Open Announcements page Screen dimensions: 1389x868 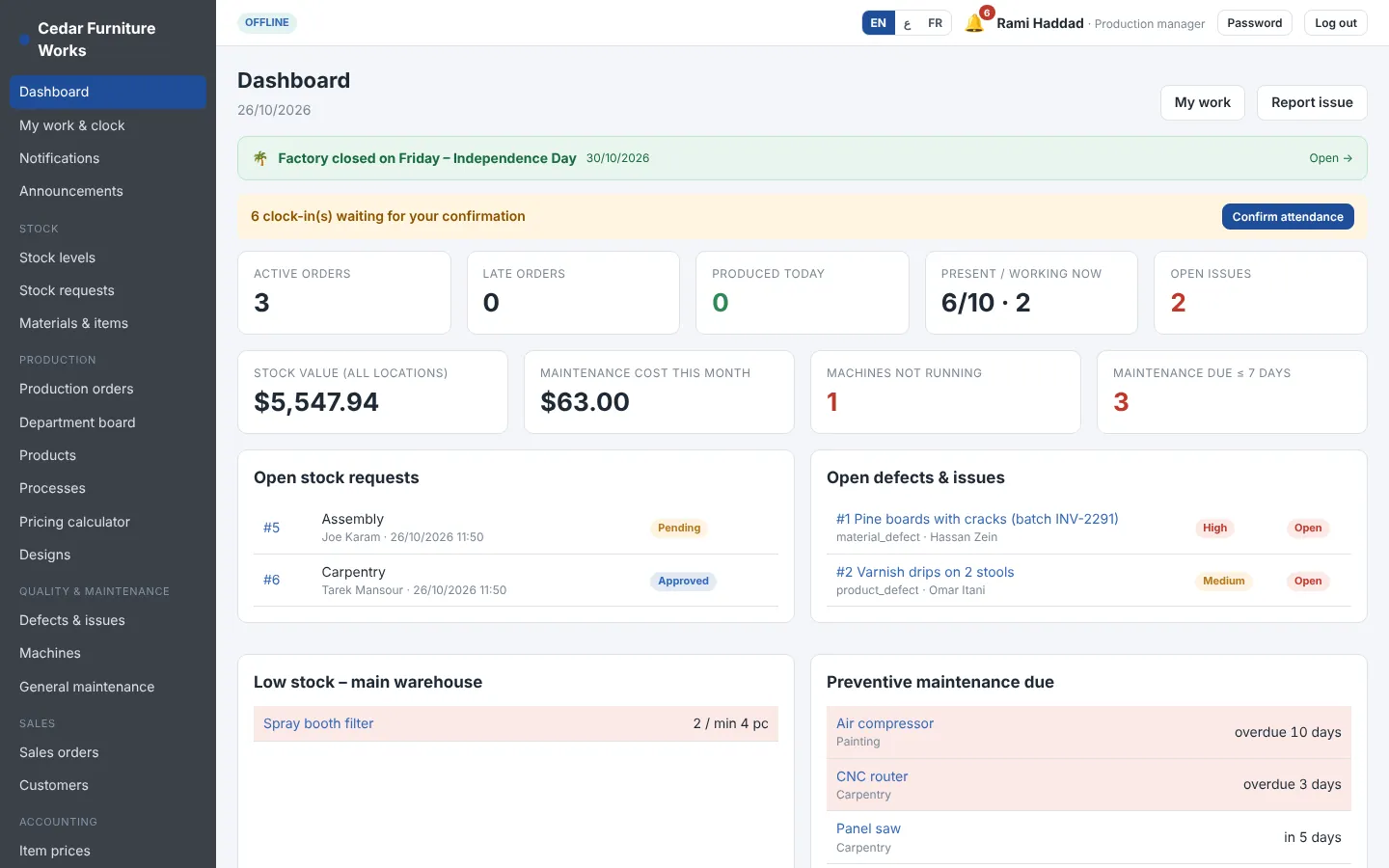coord(107,191)
